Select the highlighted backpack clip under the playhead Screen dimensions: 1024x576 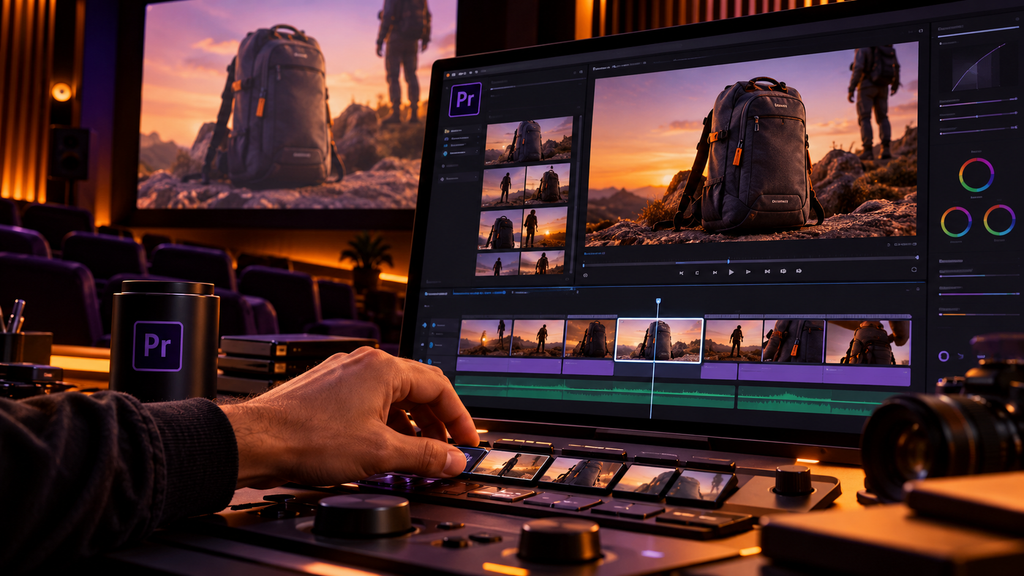pos(659,340)
